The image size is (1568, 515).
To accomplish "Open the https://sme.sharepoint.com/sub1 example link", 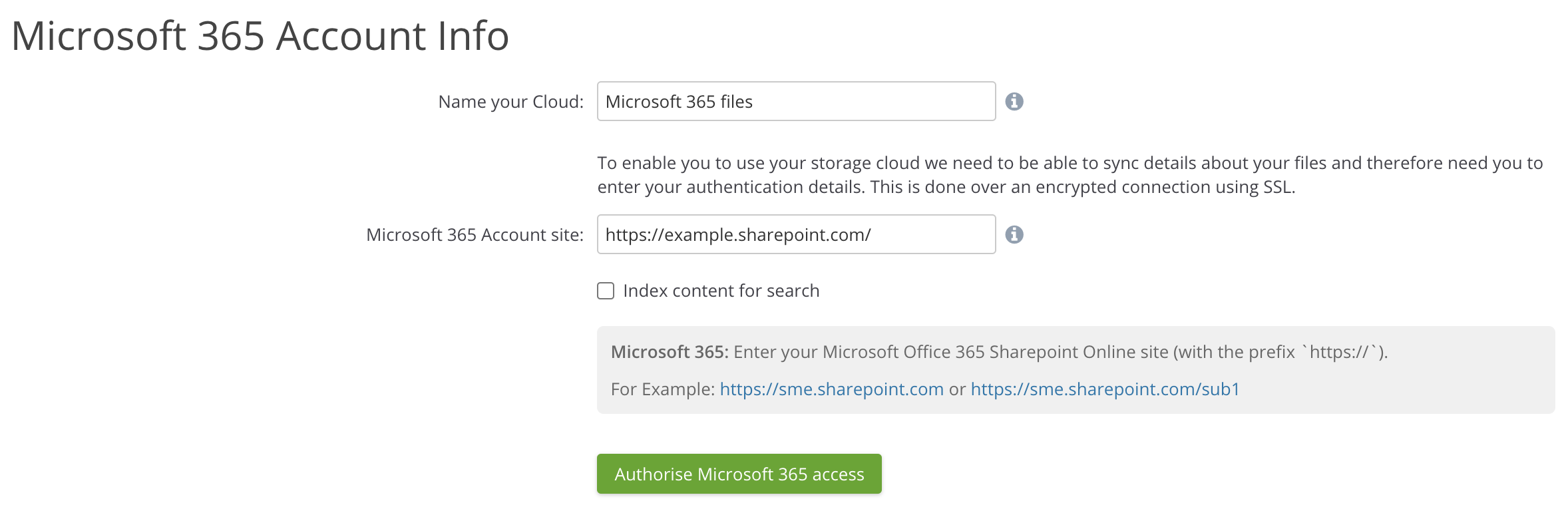I will point(1105,389).
